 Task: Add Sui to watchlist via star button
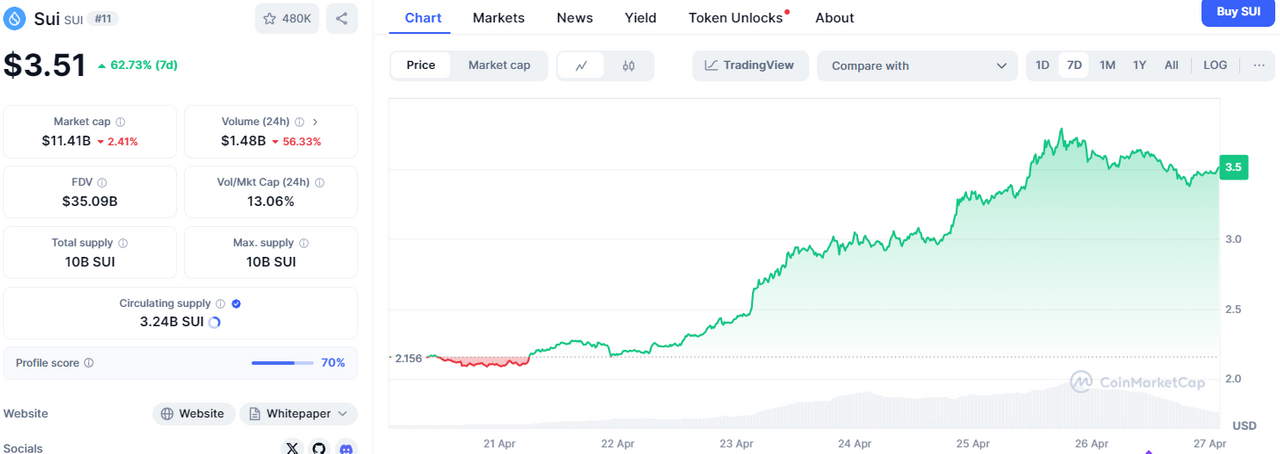(x=287, y=18)
